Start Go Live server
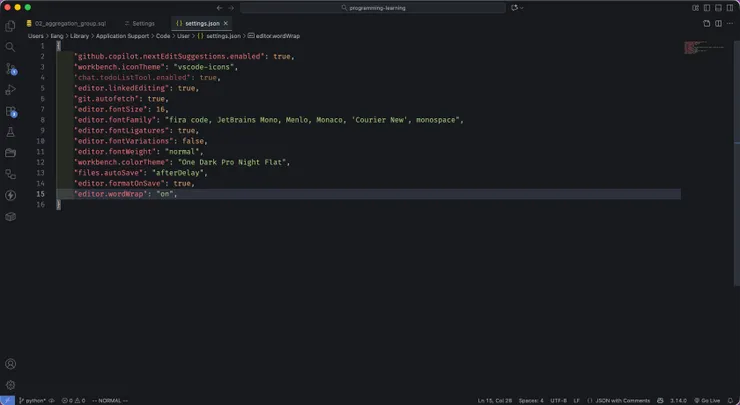Image resolution: width=740 pixels, height=405 pixels. (707, 400)
